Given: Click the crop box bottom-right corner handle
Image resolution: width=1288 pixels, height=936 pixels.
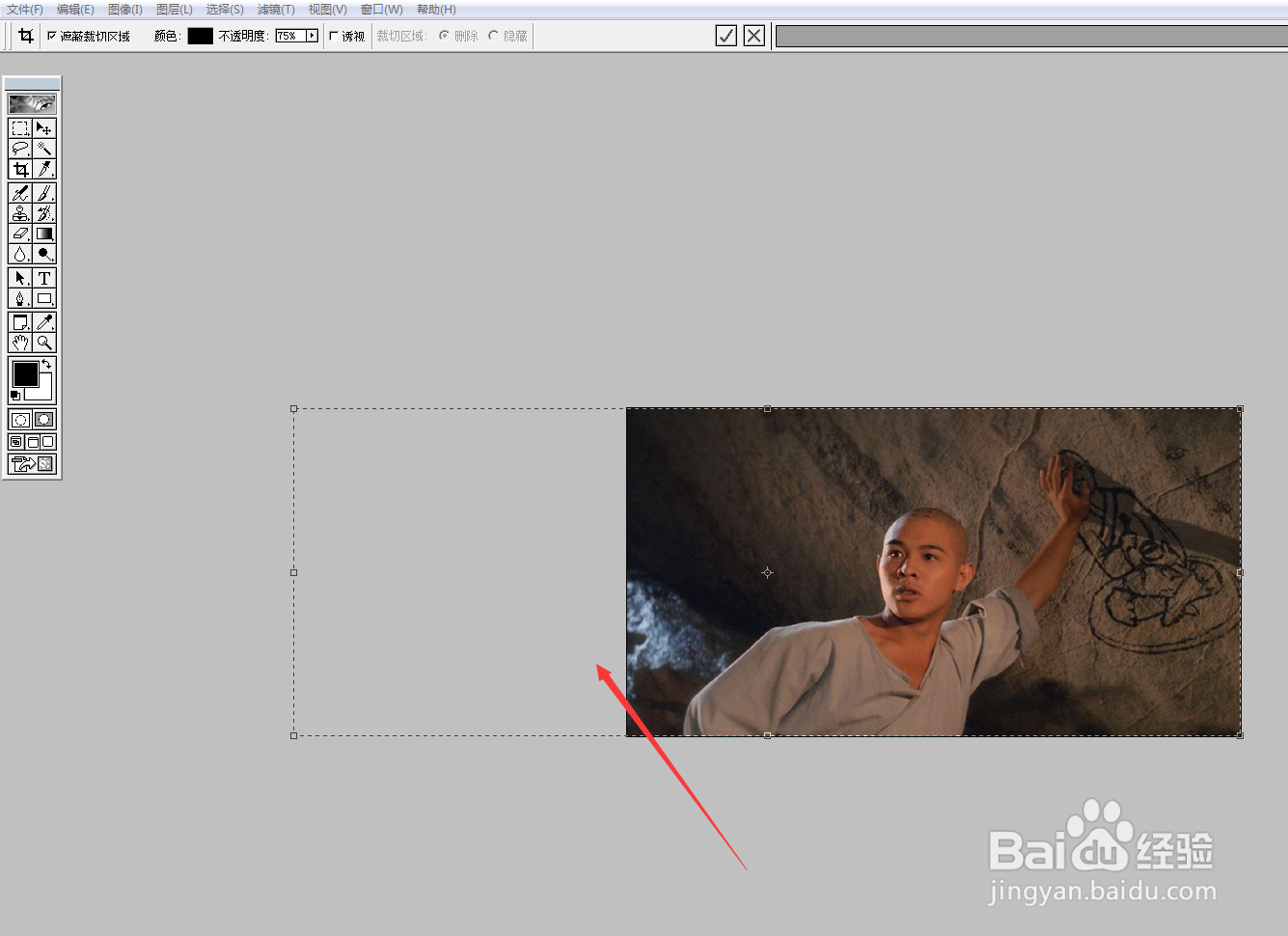Looking at the screenshot, I should pyautogui.click(x=1240, y=735).
